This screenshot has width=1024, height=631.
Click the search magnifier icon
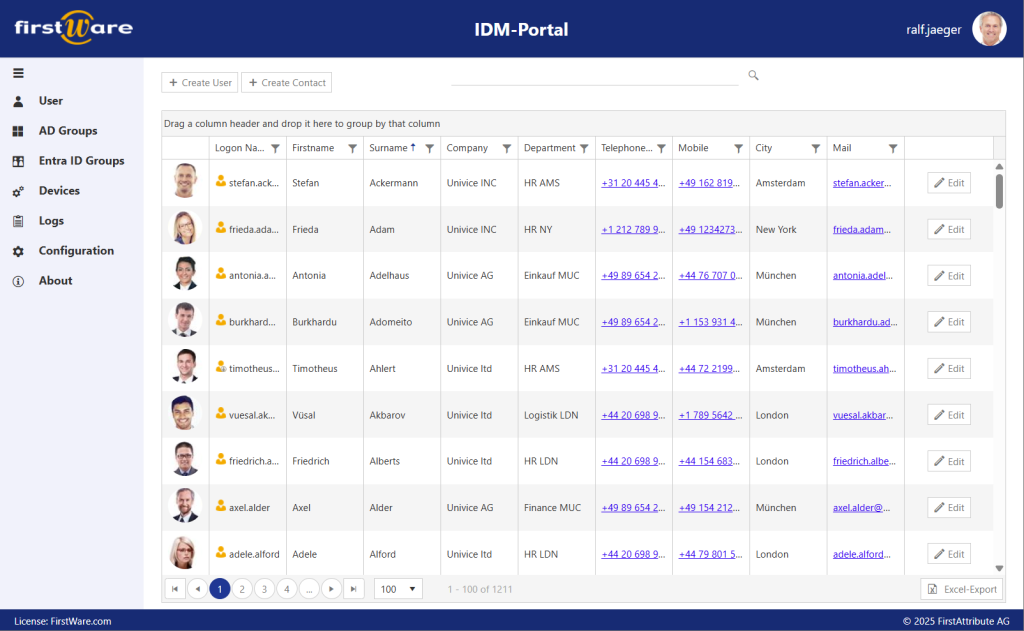(x=753, y=75)
